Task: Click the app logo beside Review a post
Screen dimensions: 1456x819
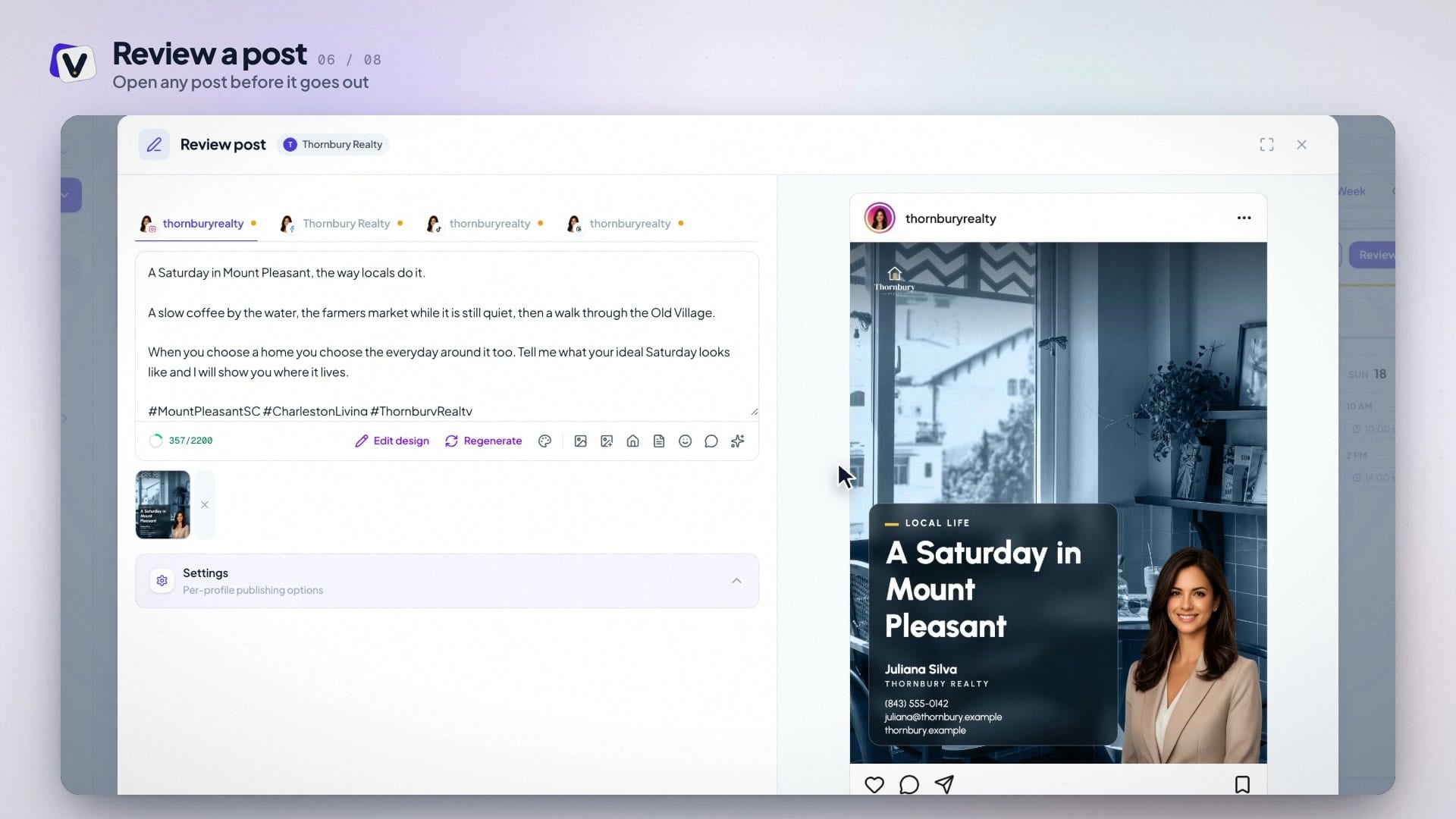Action: pyautogui.click(x=73, y=63)
